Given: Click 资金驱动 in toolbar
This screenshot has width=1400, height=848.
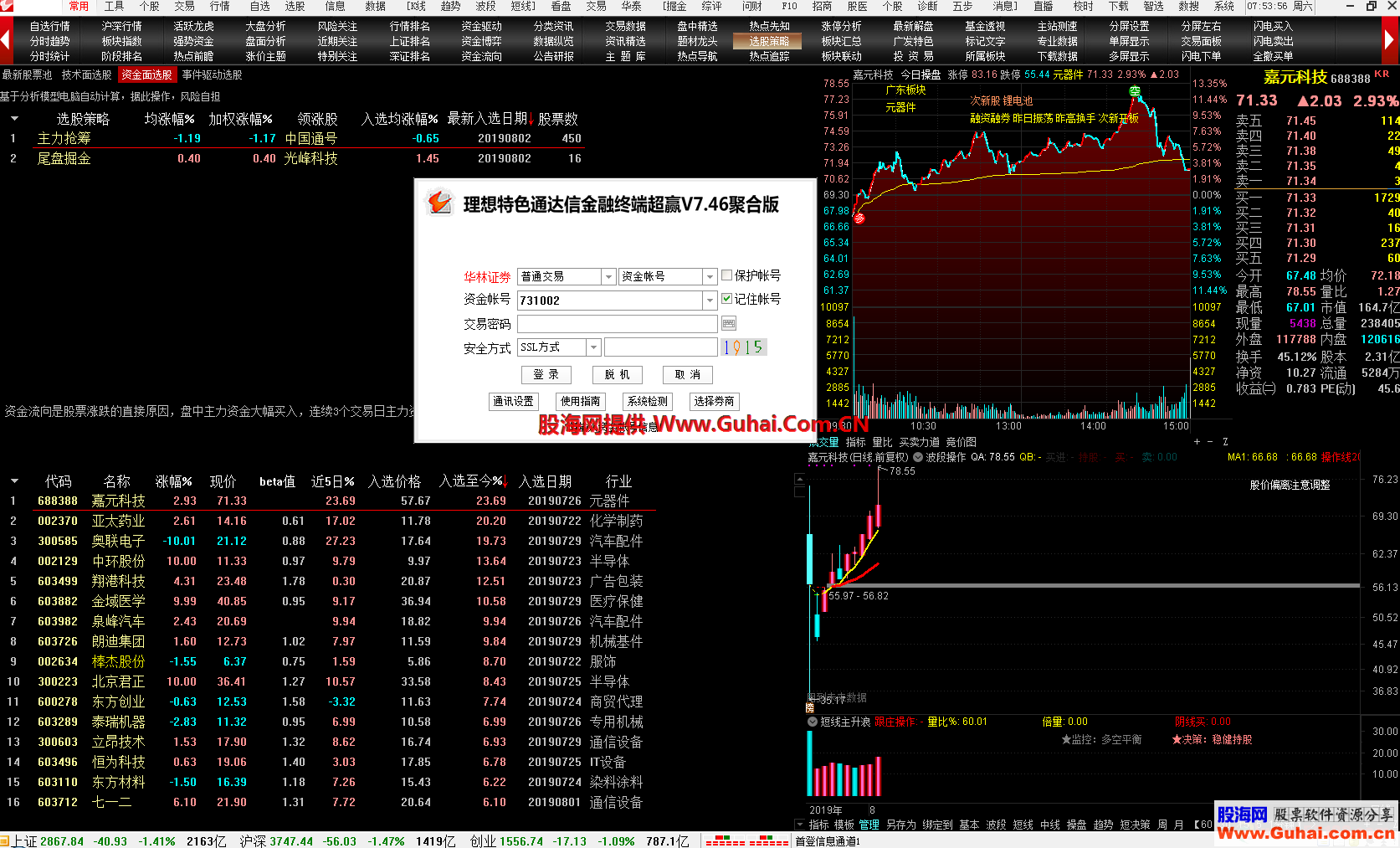Looking at the screenshot, I should pos(482,26).
